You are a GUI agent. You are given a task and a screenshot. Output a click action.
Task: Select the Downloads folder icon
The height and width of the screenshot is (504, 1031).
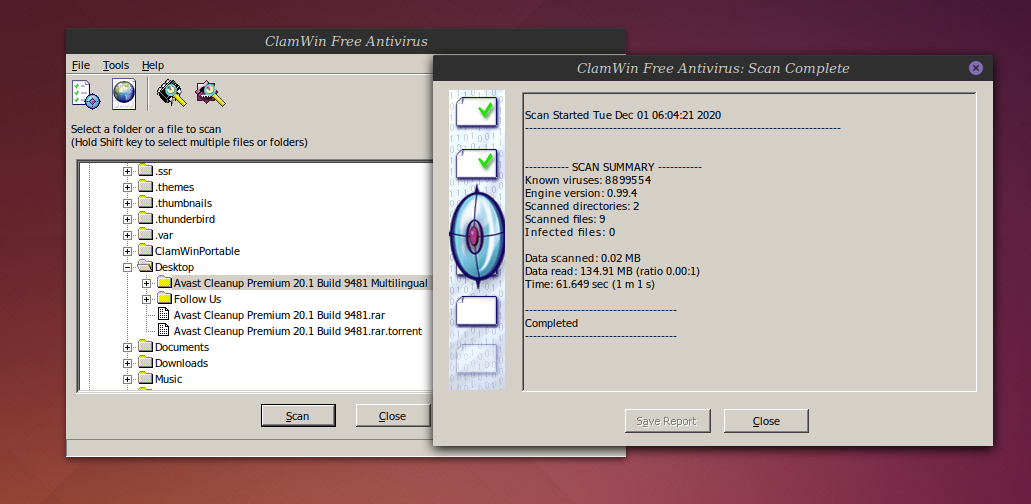click(x=145, y=363)
